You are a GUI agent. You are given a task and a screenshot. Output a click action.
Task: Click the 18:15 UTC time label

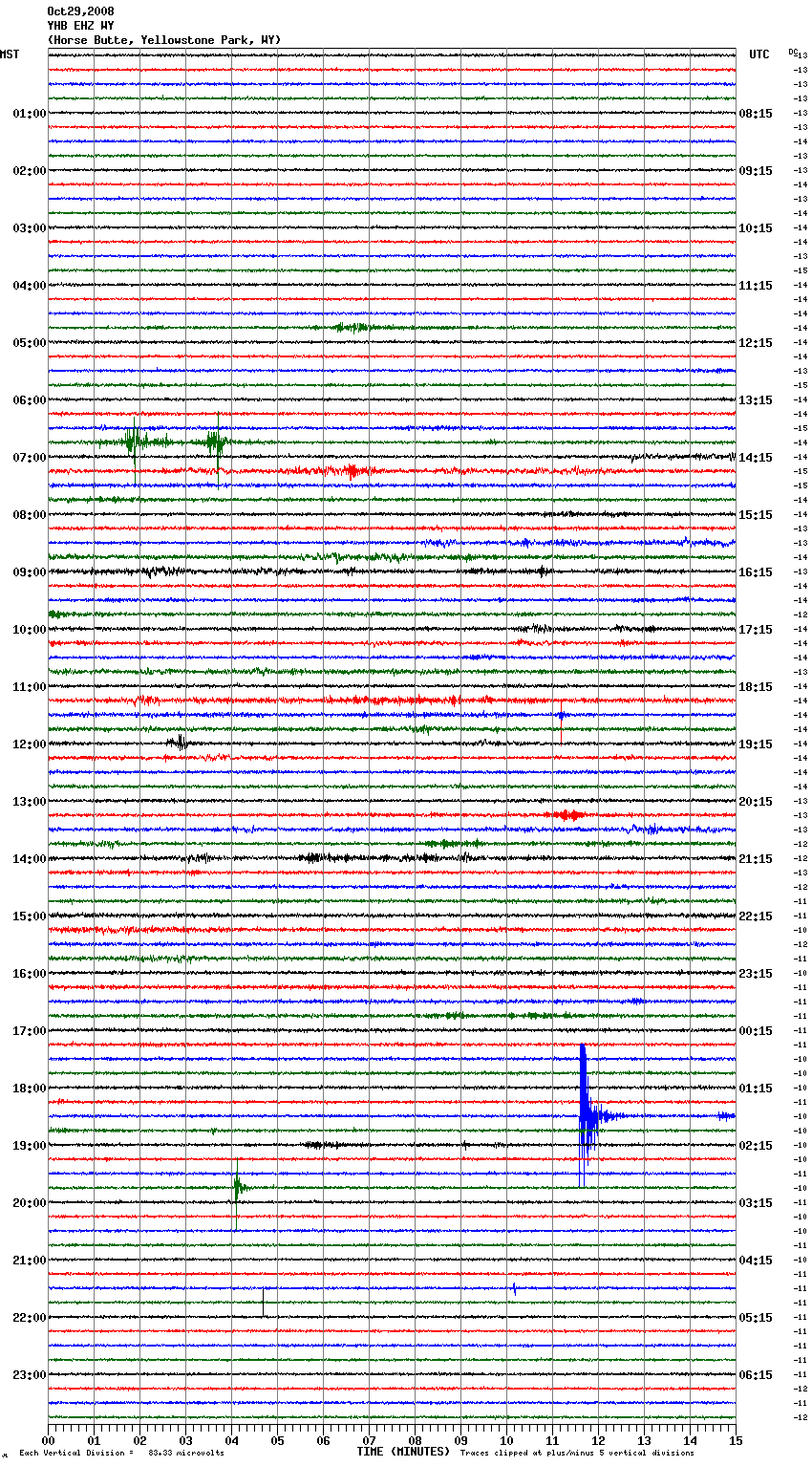[x=756, y=687]
